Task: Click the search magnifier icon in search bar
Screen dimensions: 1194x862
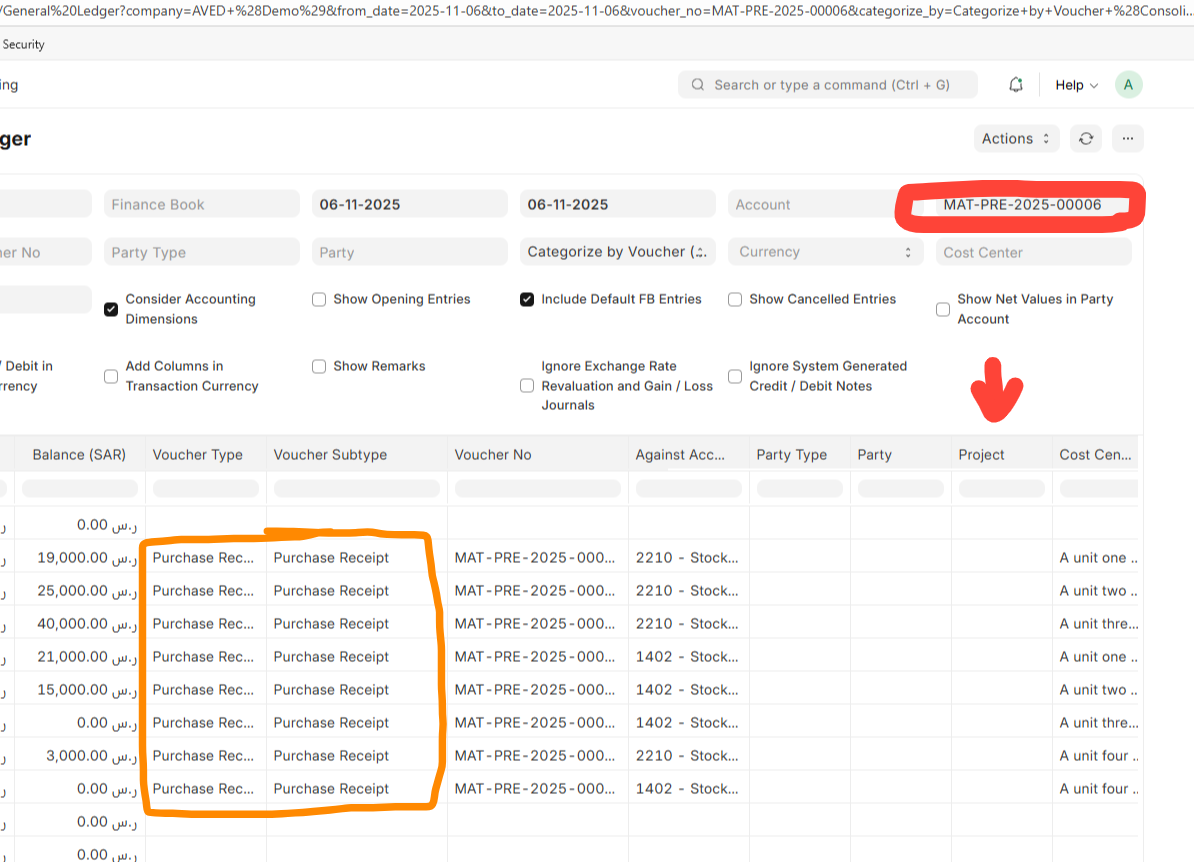Action: (x=696, y=85)
